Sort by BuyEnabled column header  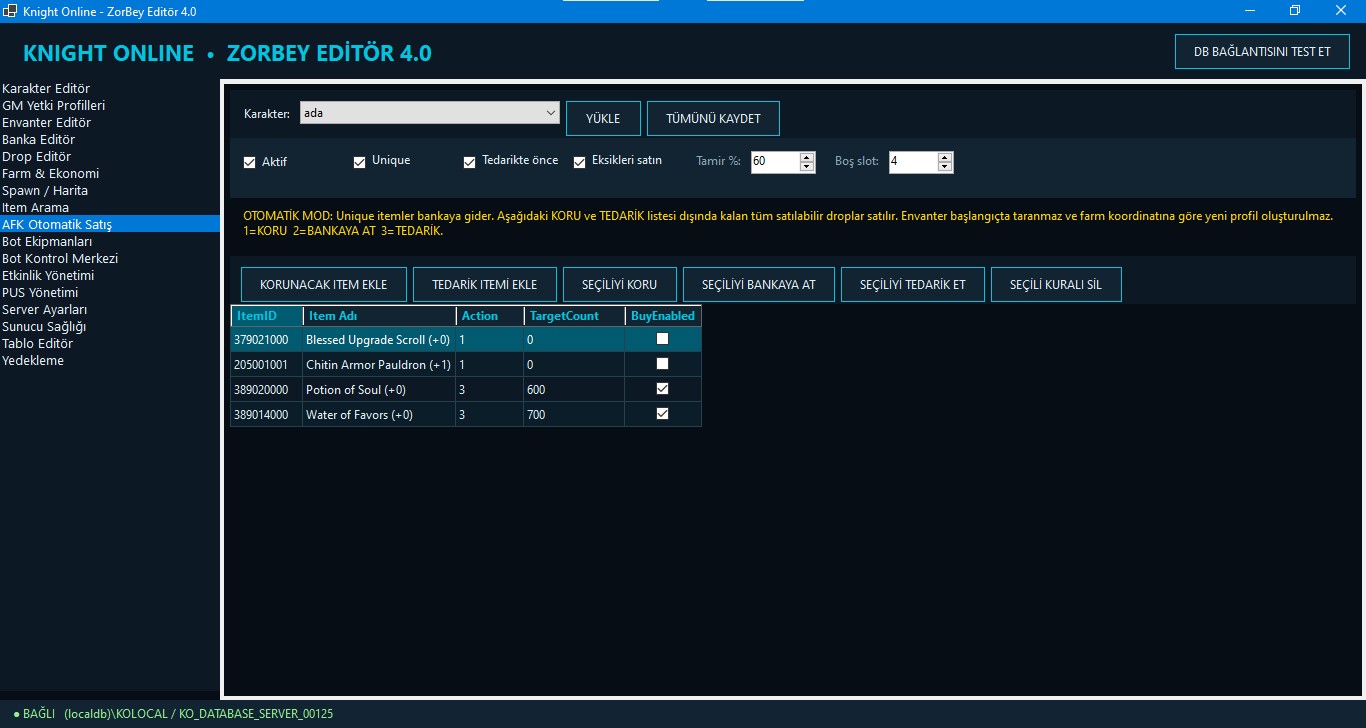pos(663,316)
